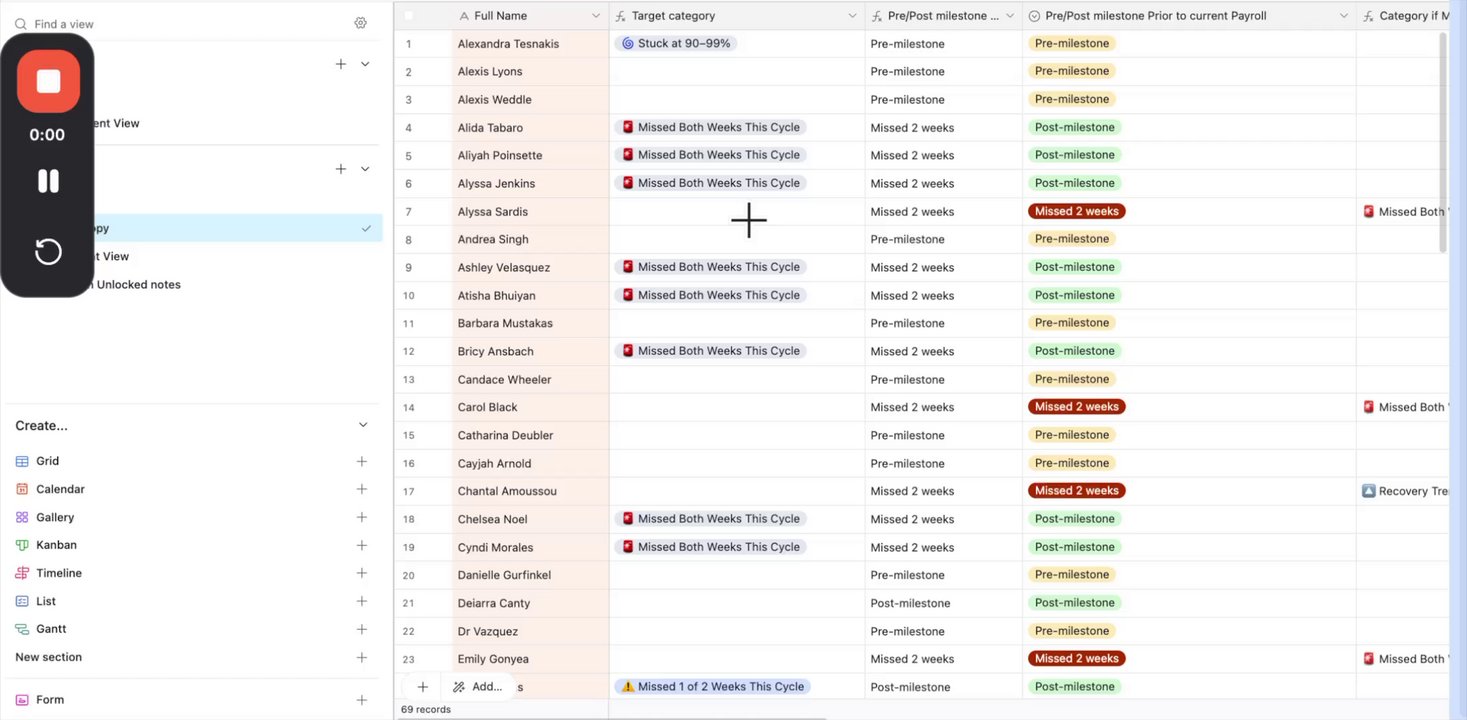Click the Timeline view icon
The width and height of the screenshot is (1467, 720).
(x=22, y=573)
